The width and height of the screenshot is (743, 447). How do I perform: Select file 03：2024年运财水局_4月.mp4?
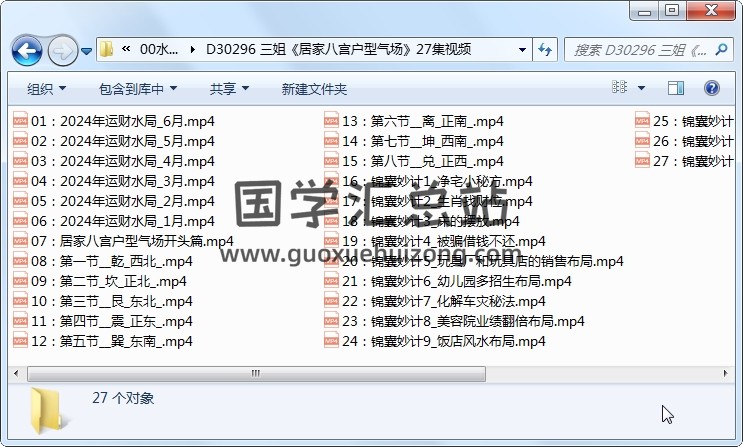pos(114,161)
